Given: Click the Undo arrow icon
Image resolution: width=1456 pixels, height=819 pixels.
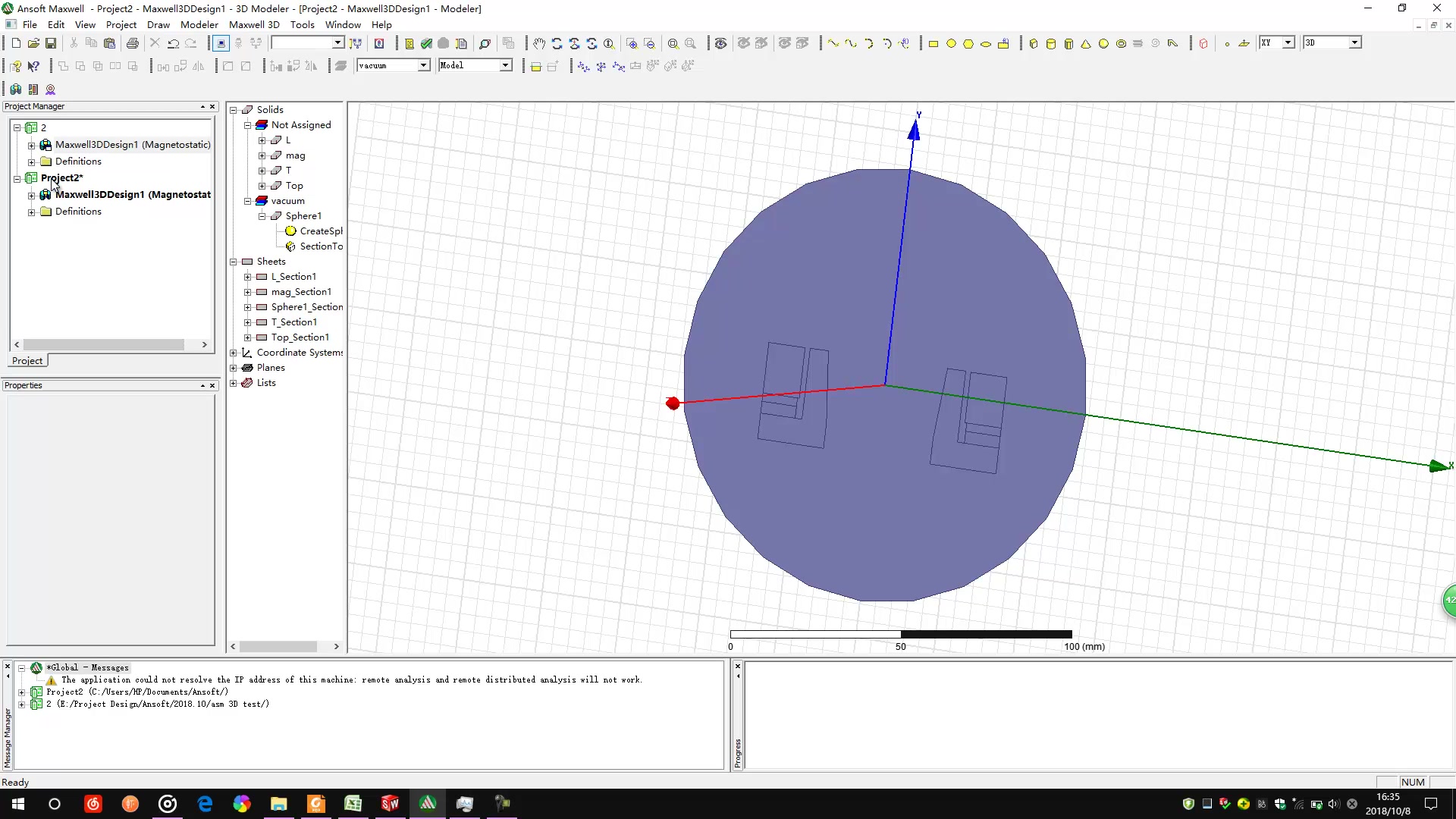Looking at the screenshot, I should [173, 44].
